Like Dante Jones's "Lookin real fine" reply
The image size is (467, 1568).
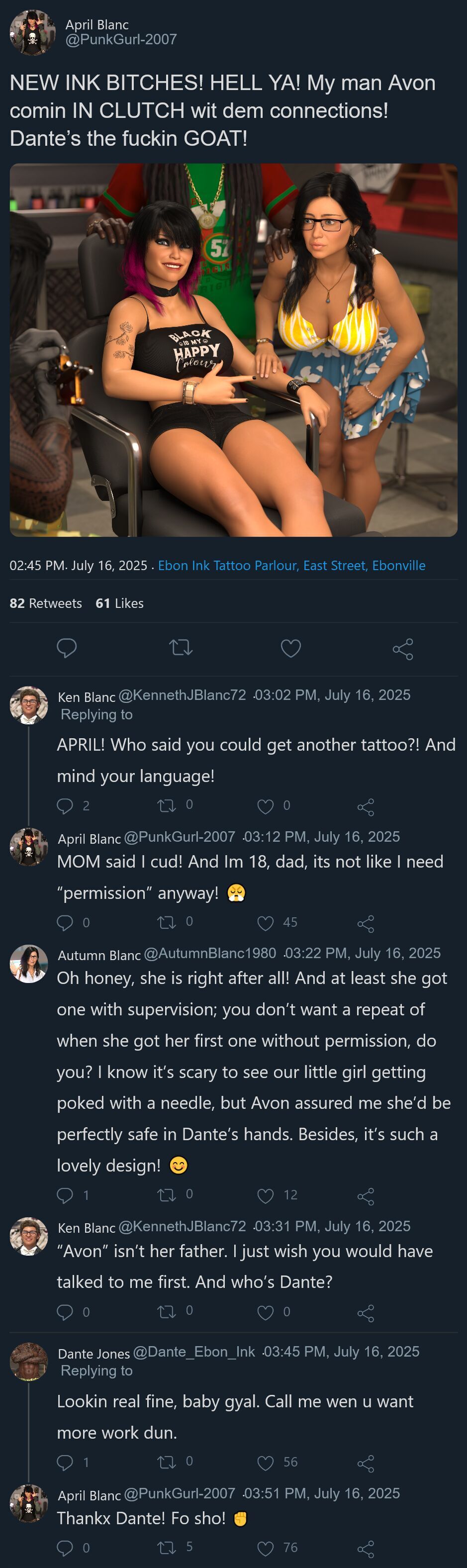click(266, 1463)
